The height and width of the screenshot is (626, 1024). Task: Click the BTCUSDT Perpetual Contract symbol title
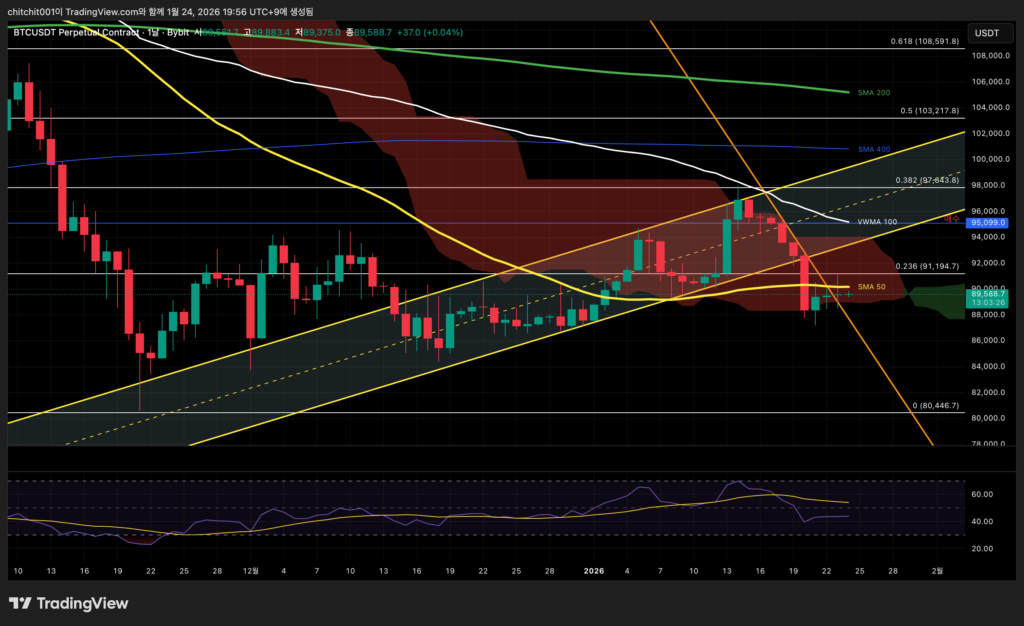(x=76, y=32)
